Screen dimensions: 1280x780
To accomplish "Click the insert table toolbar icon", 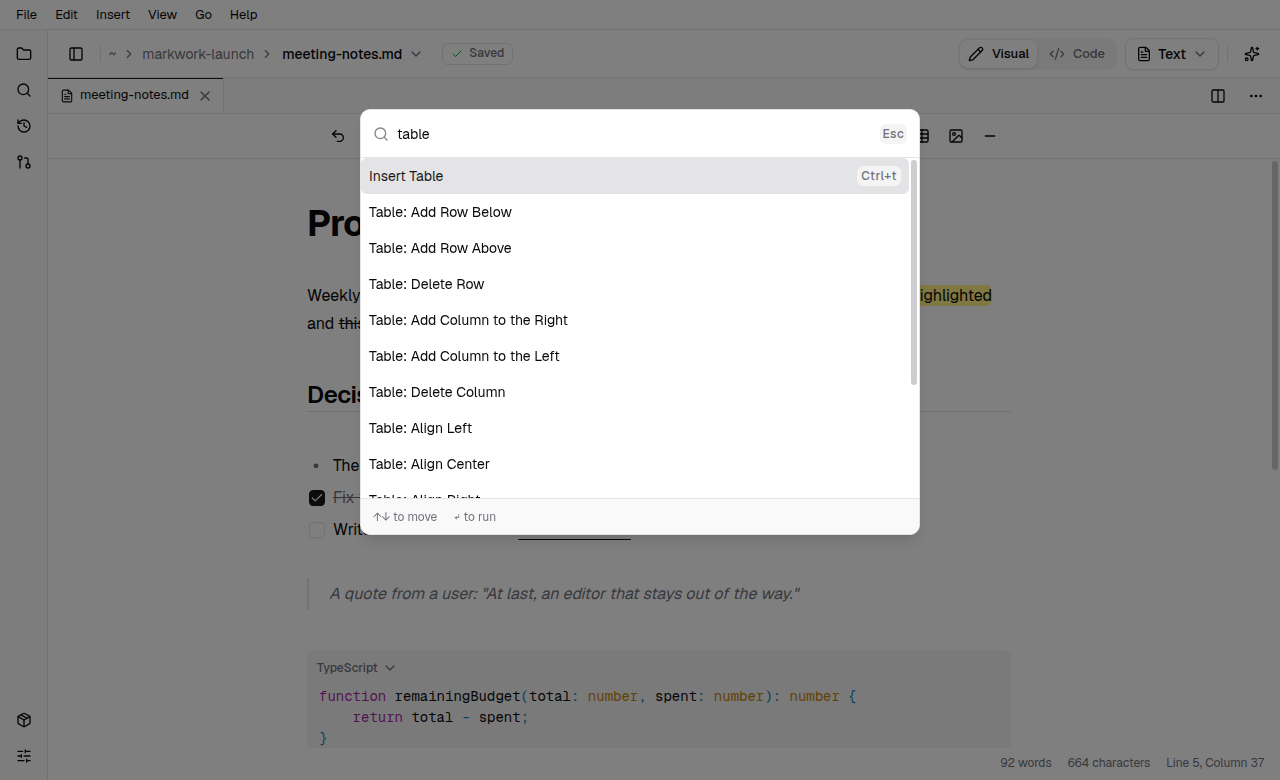I will tap(924, 136).
